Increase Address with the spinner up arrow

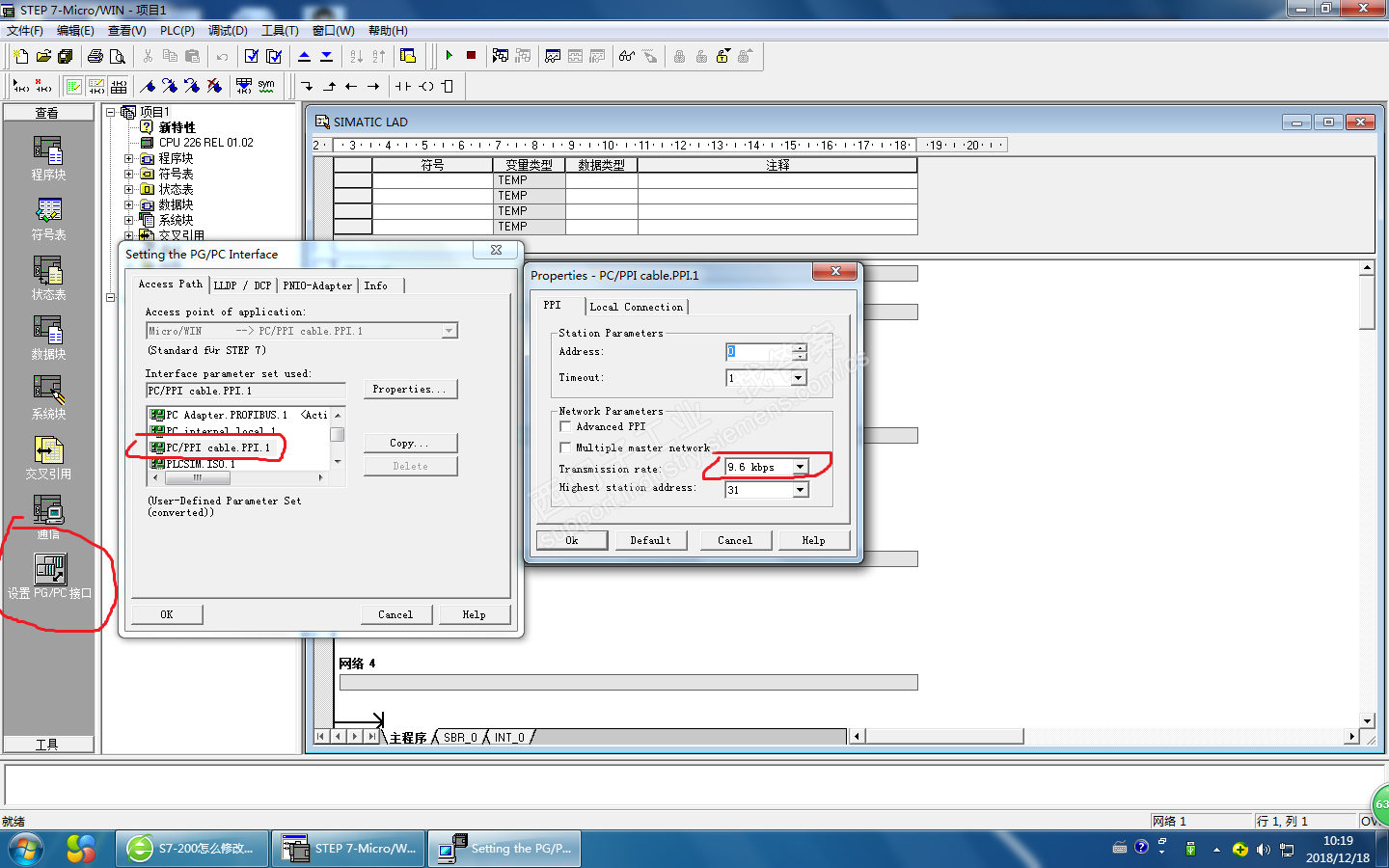pyautogui.click(x=800, y=347)
